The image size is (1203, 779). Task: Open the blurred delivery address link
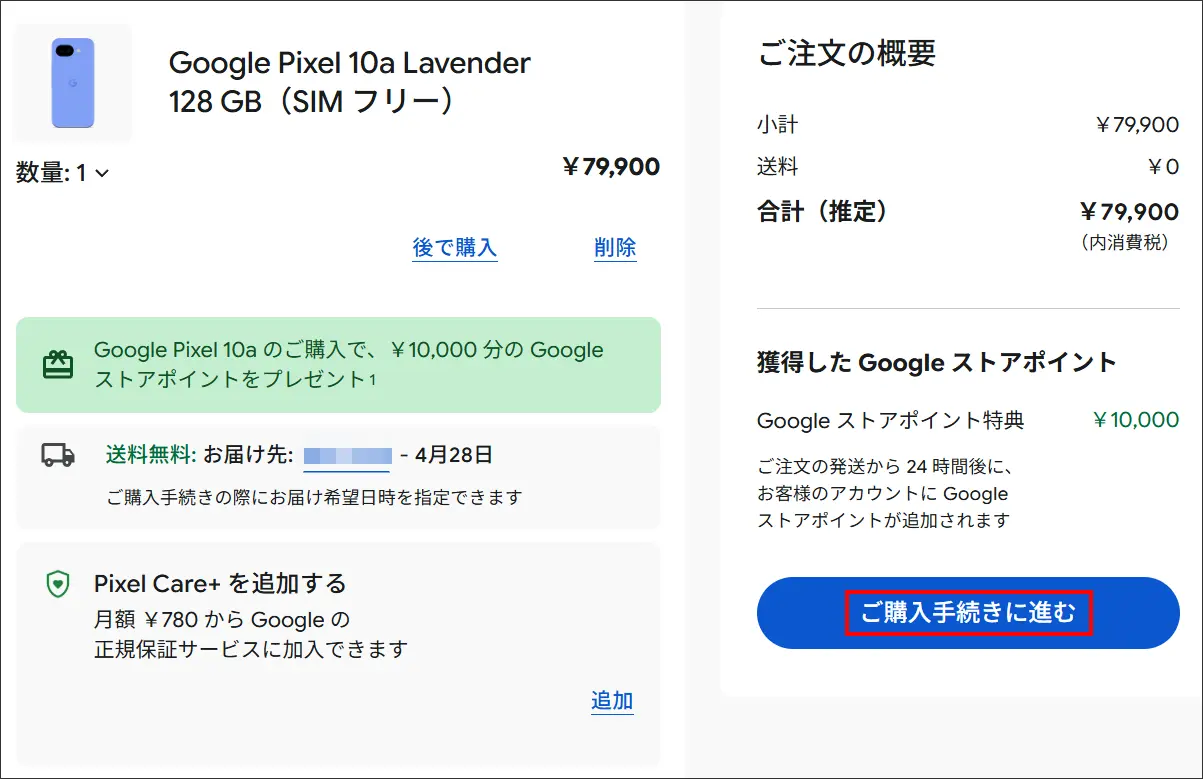click(346, 456)
